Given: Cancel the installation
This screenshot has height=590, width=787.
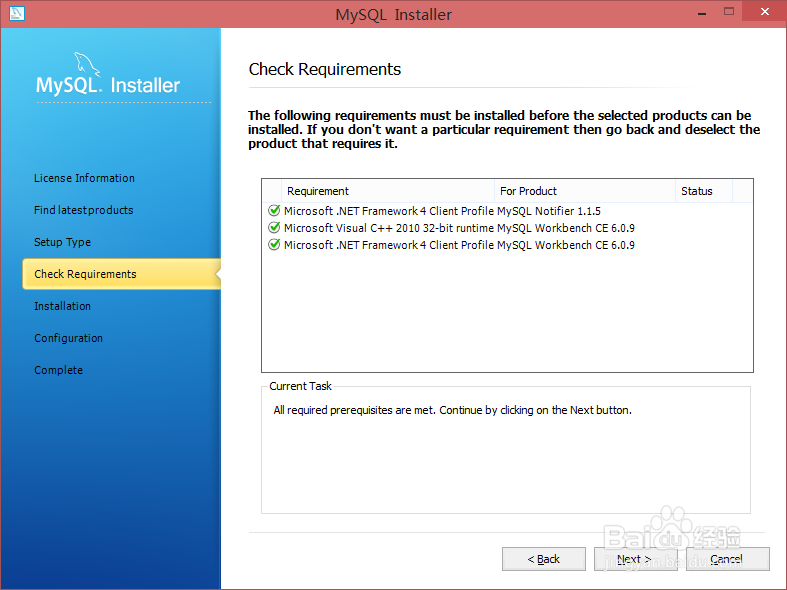Looking at the screenshot, I should point(728,559).
